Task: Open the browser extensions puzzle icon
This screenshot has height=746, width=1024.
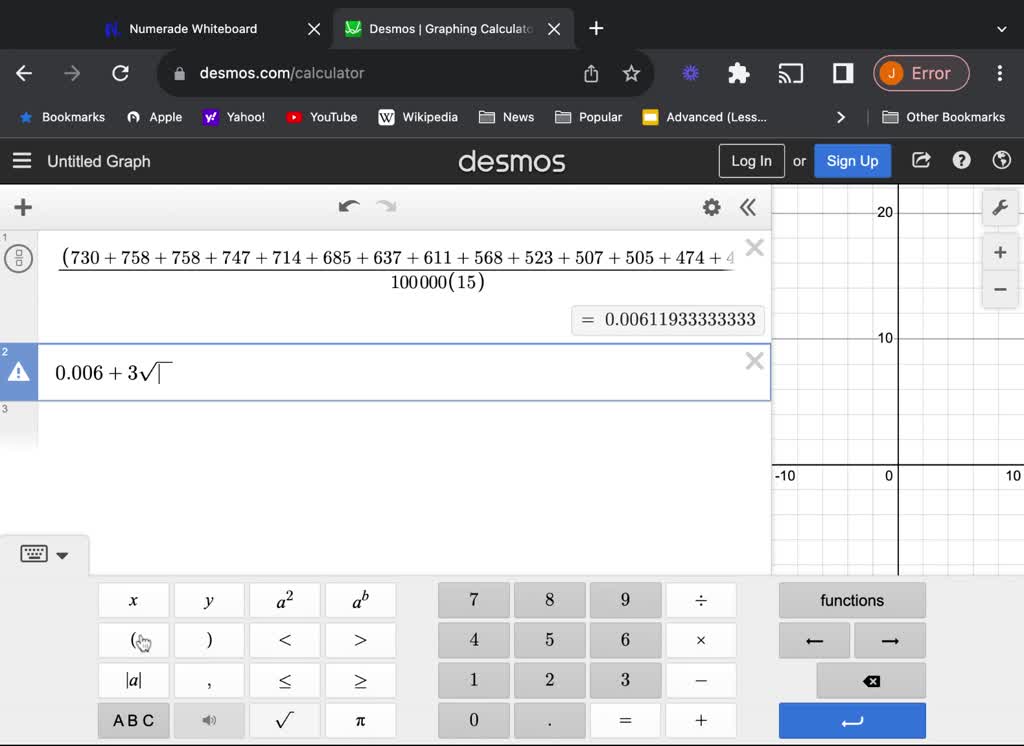Action: [739, 73]
